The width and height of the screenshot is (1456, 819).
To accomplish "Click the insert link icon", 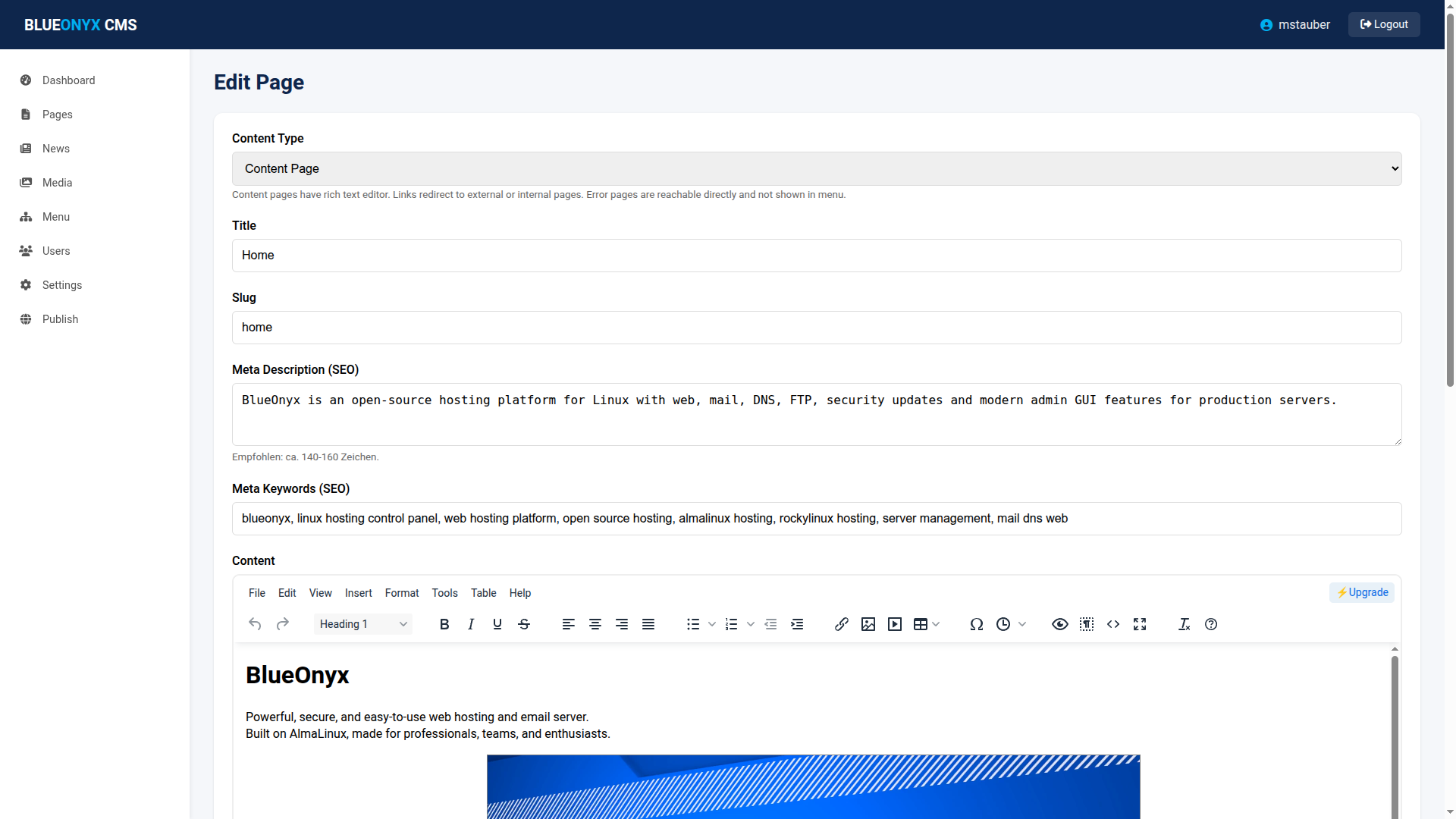I will (x=841, y=624).
